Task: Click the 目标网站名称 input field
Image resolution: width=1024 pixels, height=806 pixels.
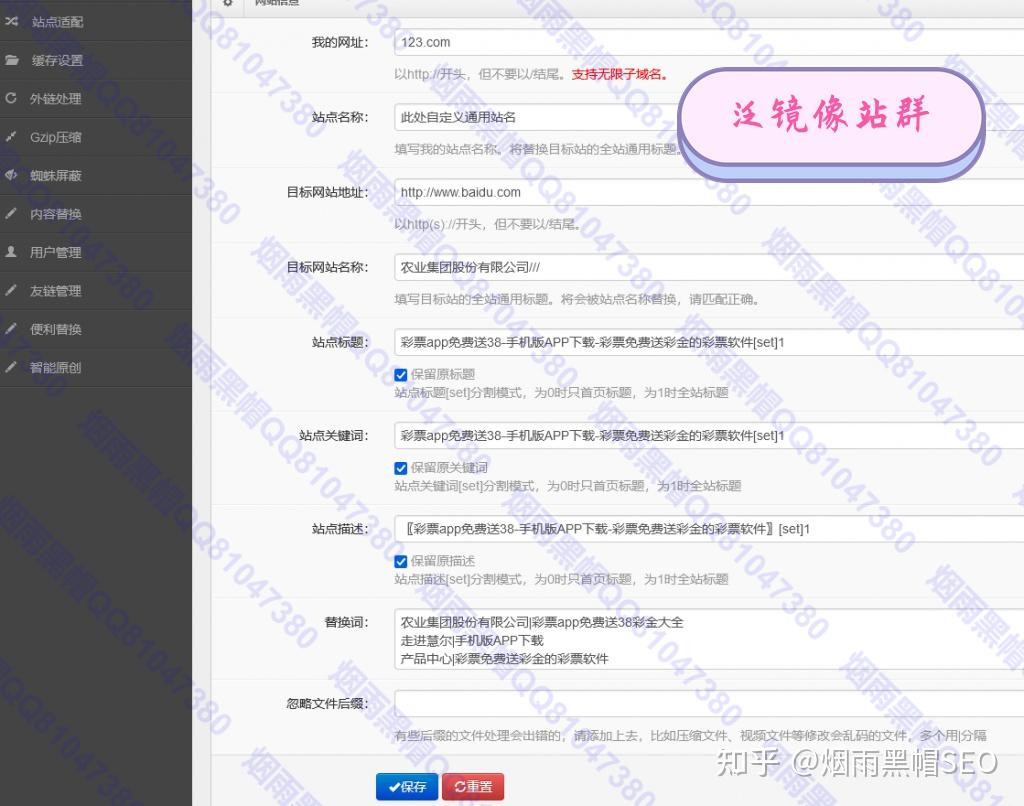Action: 709,267
